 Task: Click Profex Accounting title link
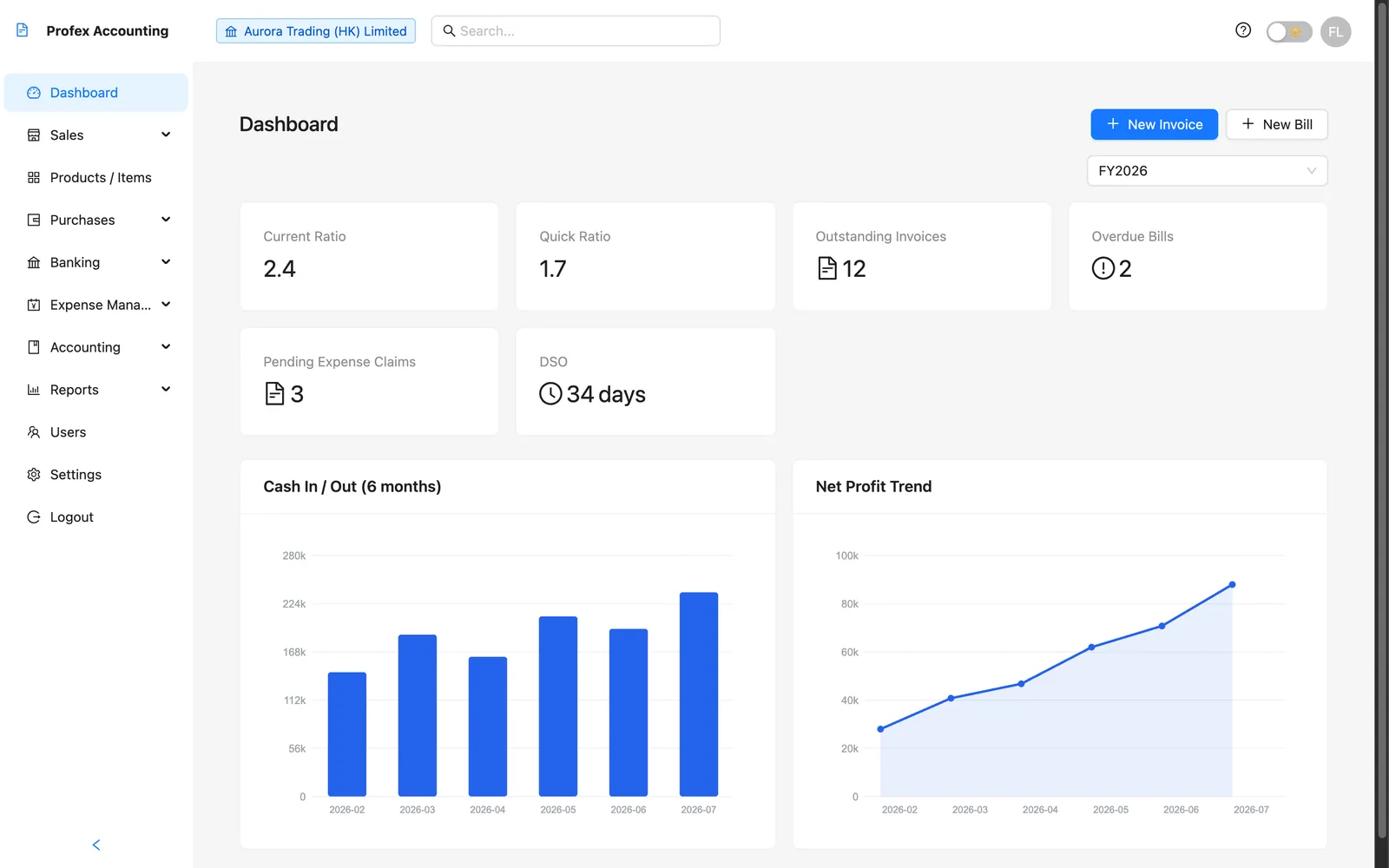pyautogui.click(x=108, y=31)
